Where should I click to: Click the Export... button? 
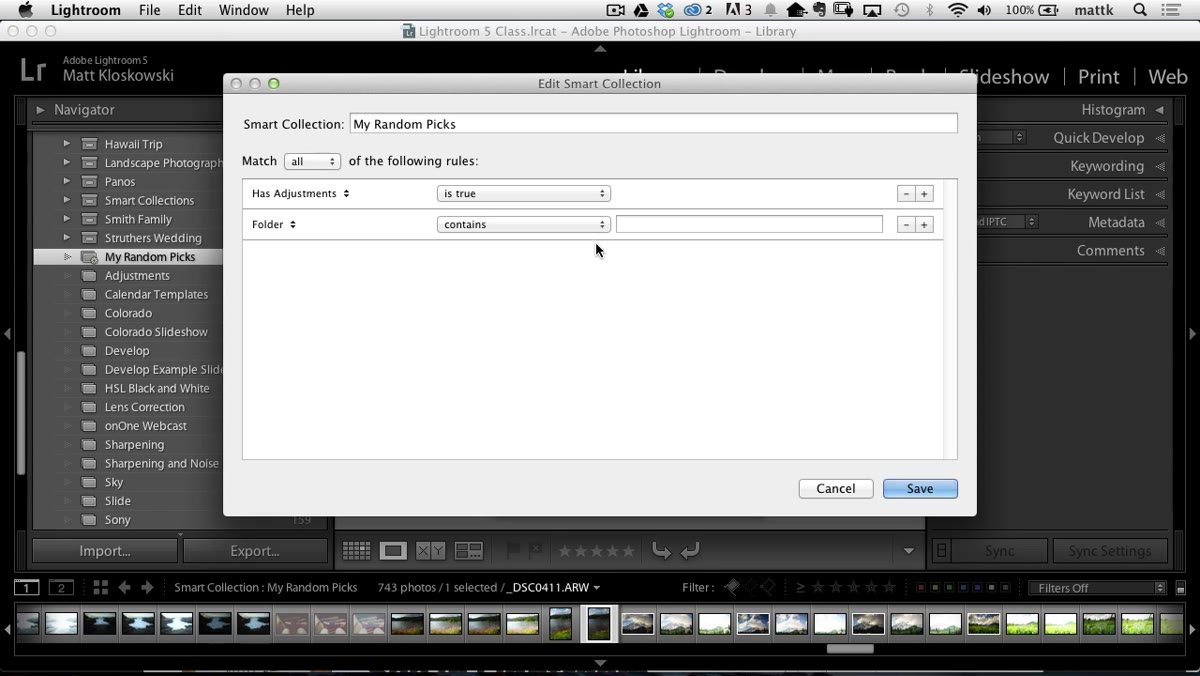[255, 551]
